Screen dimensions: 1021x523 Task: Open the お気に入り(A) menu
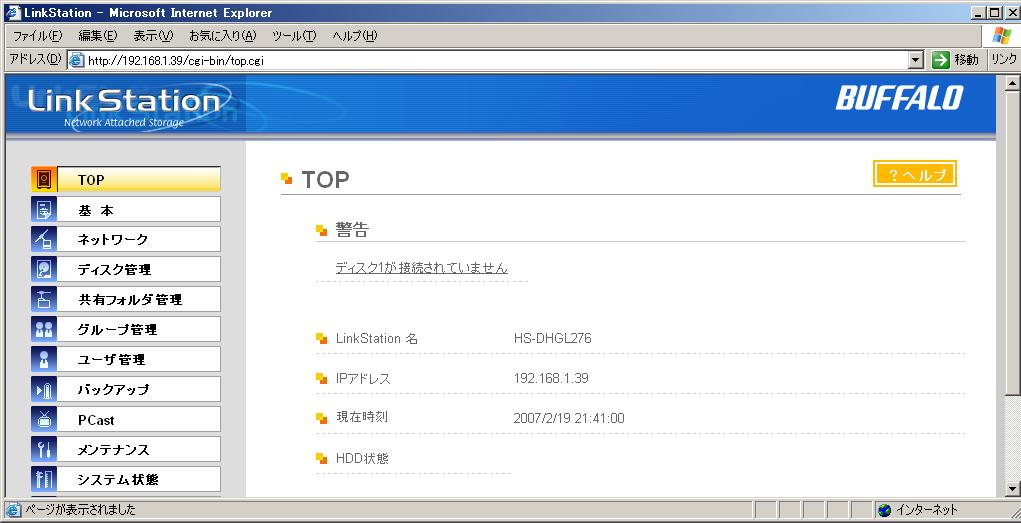[x=223, y=36]
